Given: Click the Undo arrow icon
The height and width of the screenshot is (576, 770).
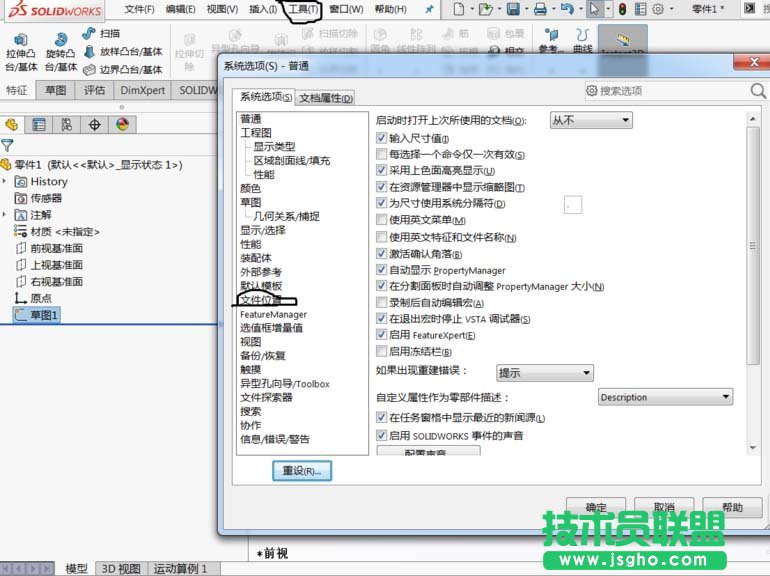Looking at the screenshot, I should [567, 9].
